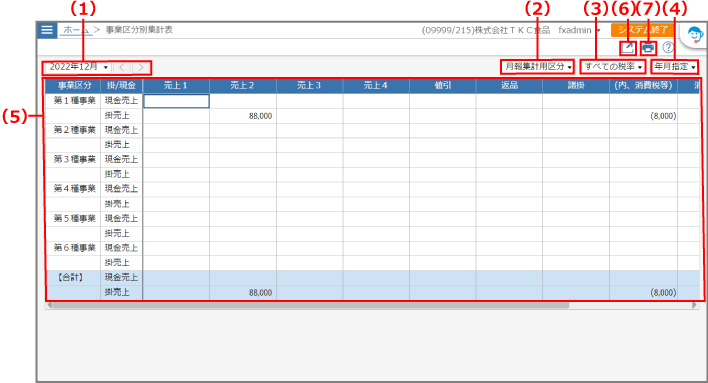Open the すべての税率 dropdown
Screen dimensions: 708x383
tap(613, 67)
